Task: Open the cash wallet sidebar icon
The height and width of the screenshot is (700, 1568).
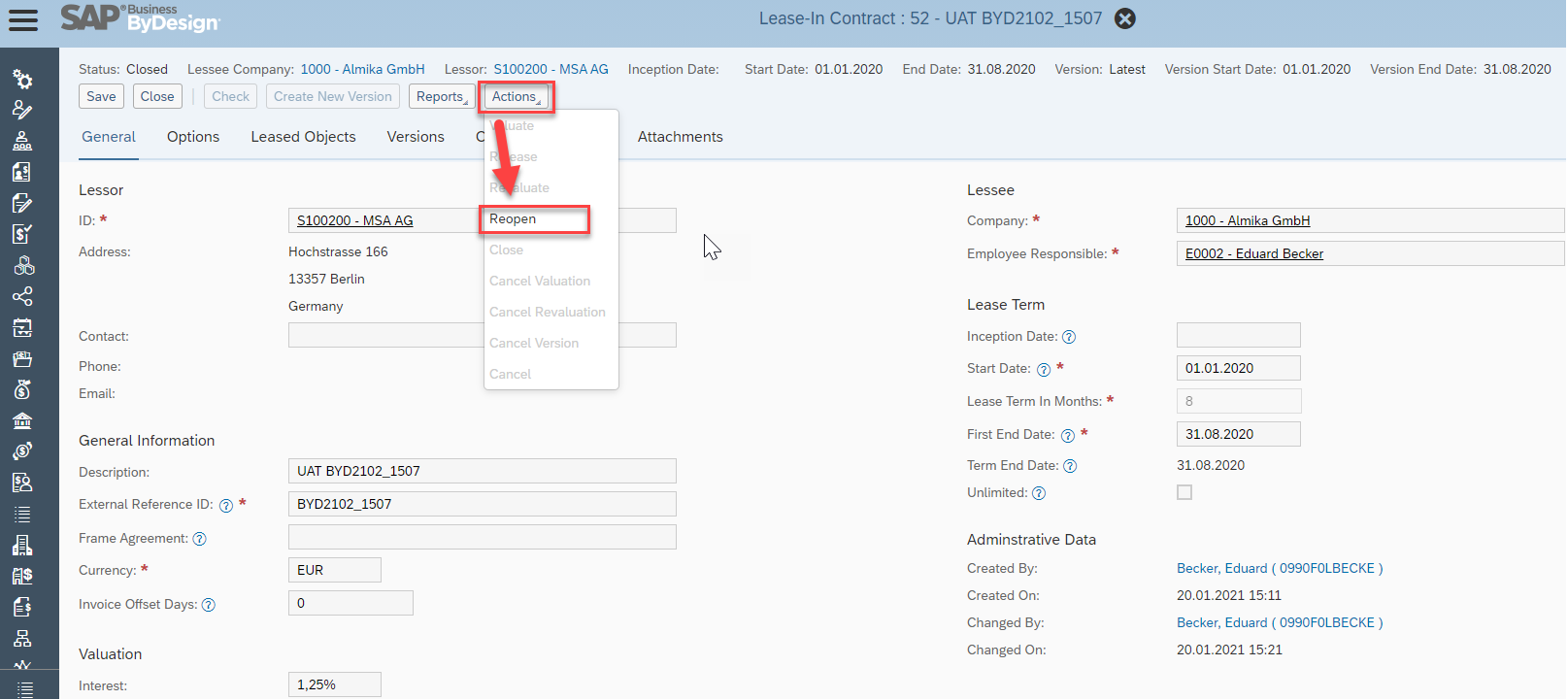Action: pos(22,358)
